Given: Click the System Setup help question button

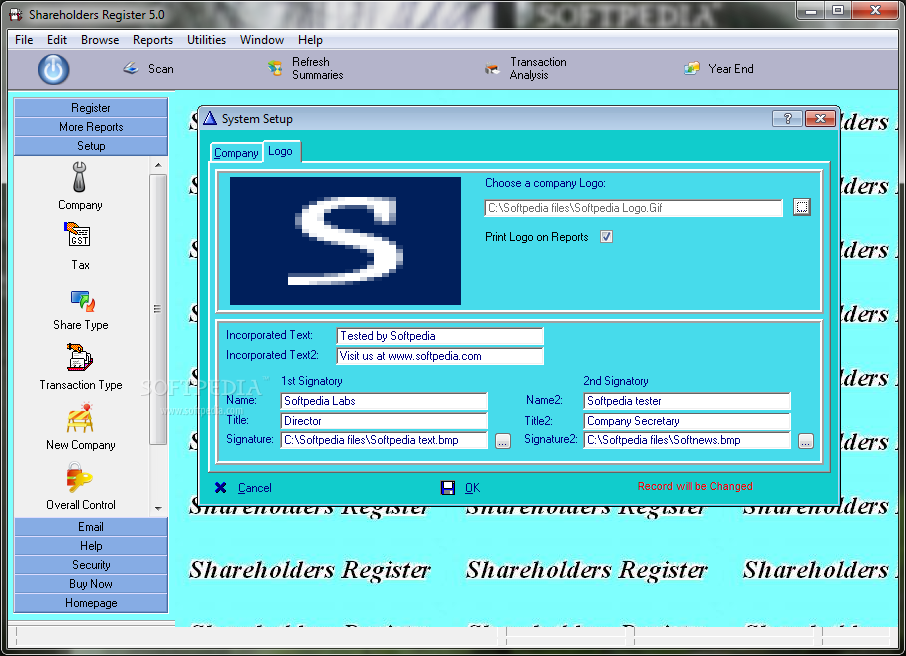Looking at the screenshot, I should pyautogui.click(x=787, y=118).
